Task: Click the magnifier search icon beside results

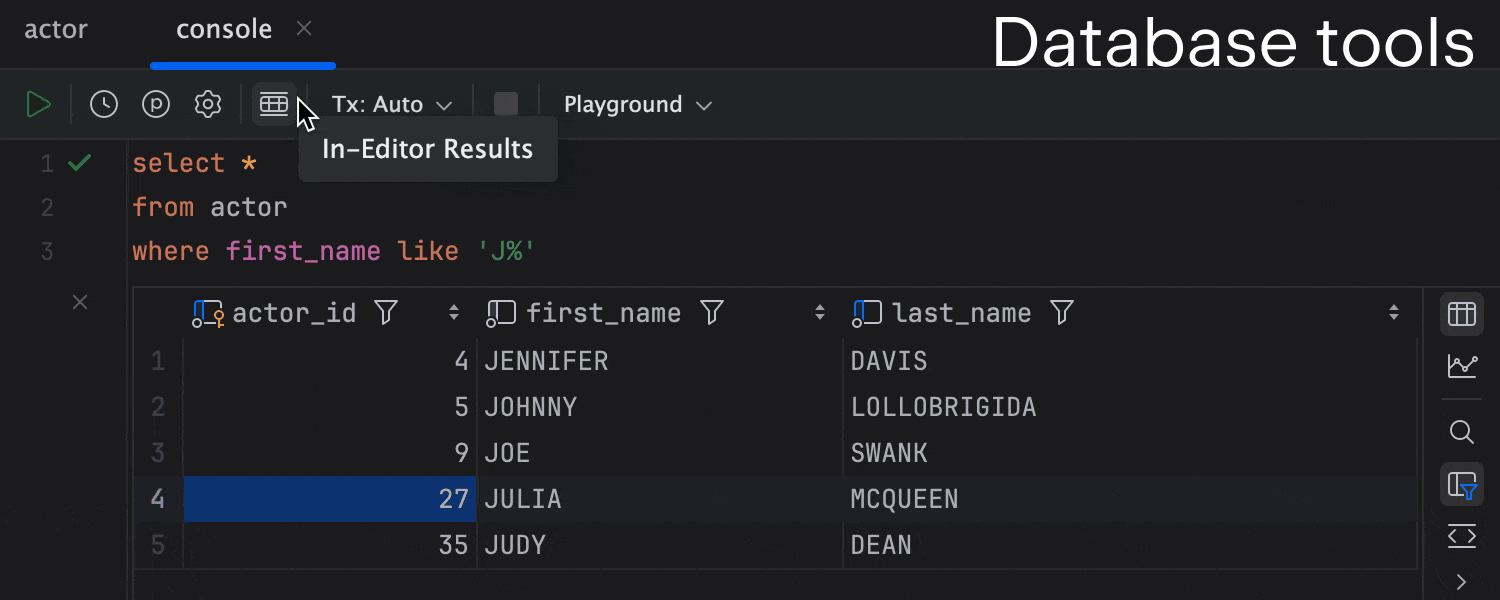Action: tap(1462, 432)
